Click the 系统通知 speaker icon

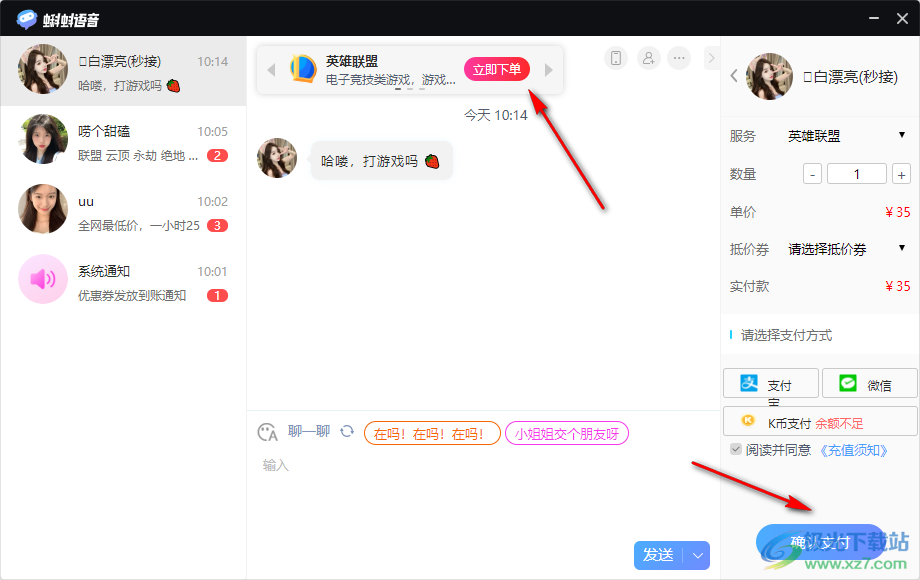42,281
